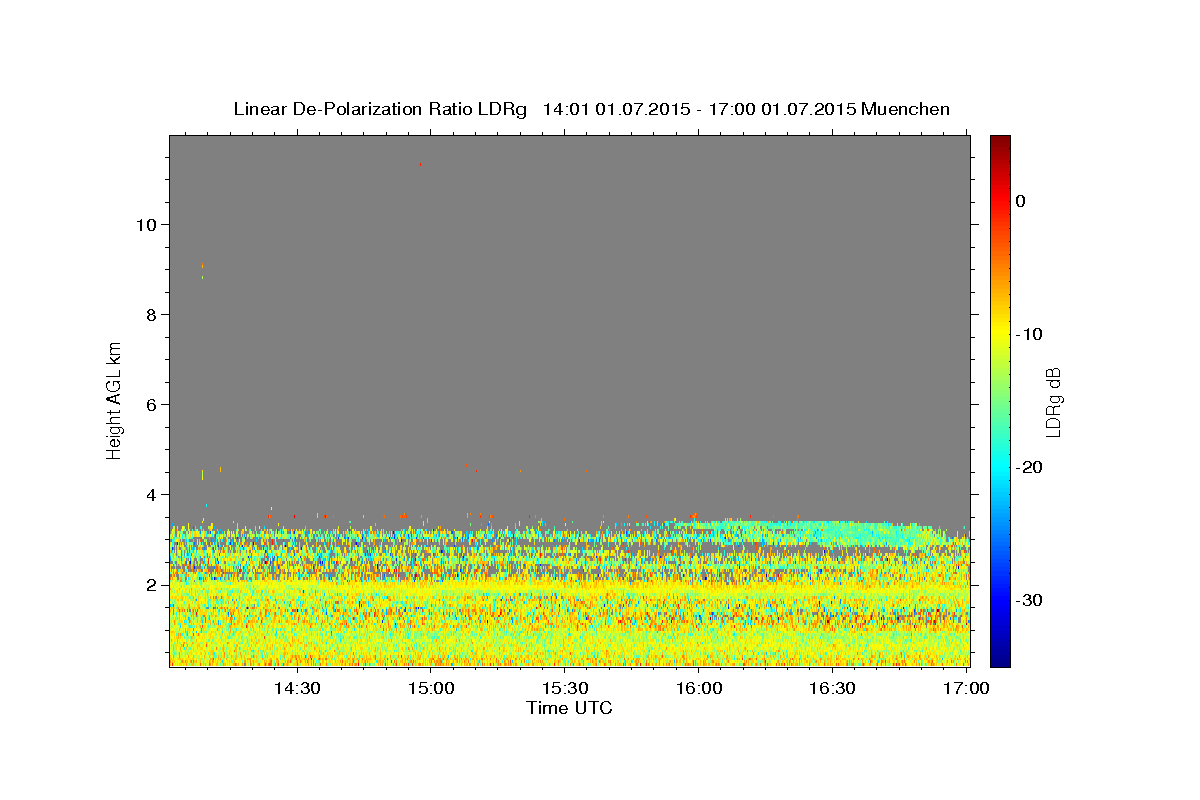Click the 15:30 time tick label
Viewport: 1200px width, 800px height.
coord(565,689)
